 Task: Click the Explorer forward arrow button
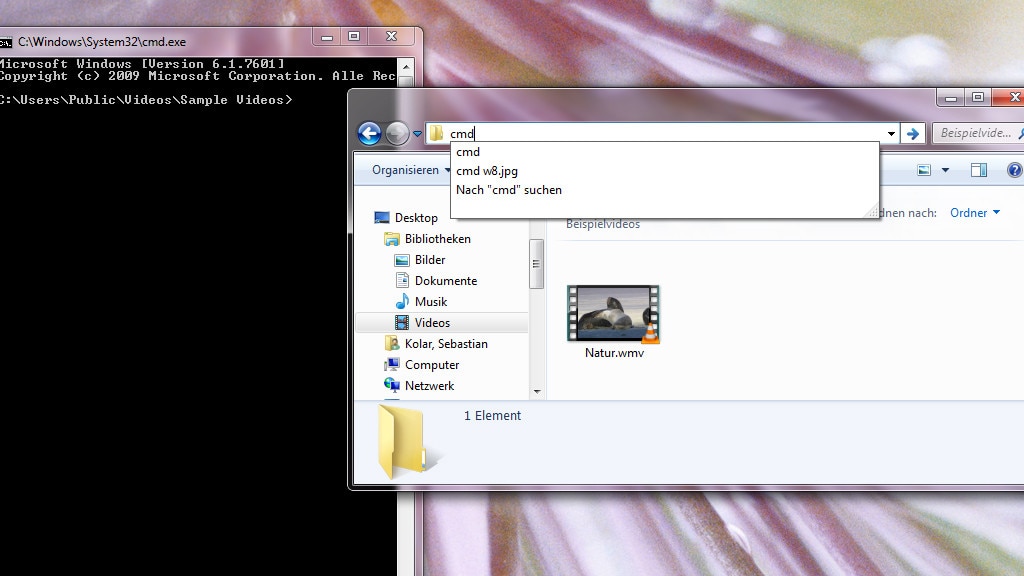pos(397,133)
